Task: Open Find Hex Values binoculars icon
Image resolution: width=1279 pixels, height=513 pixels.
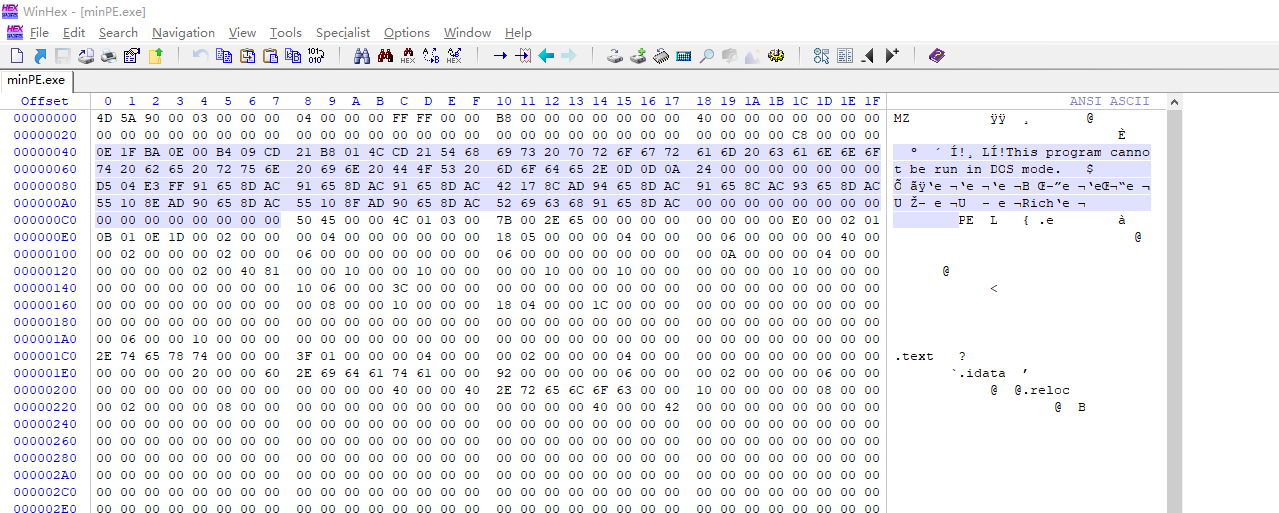Action: 408,56
